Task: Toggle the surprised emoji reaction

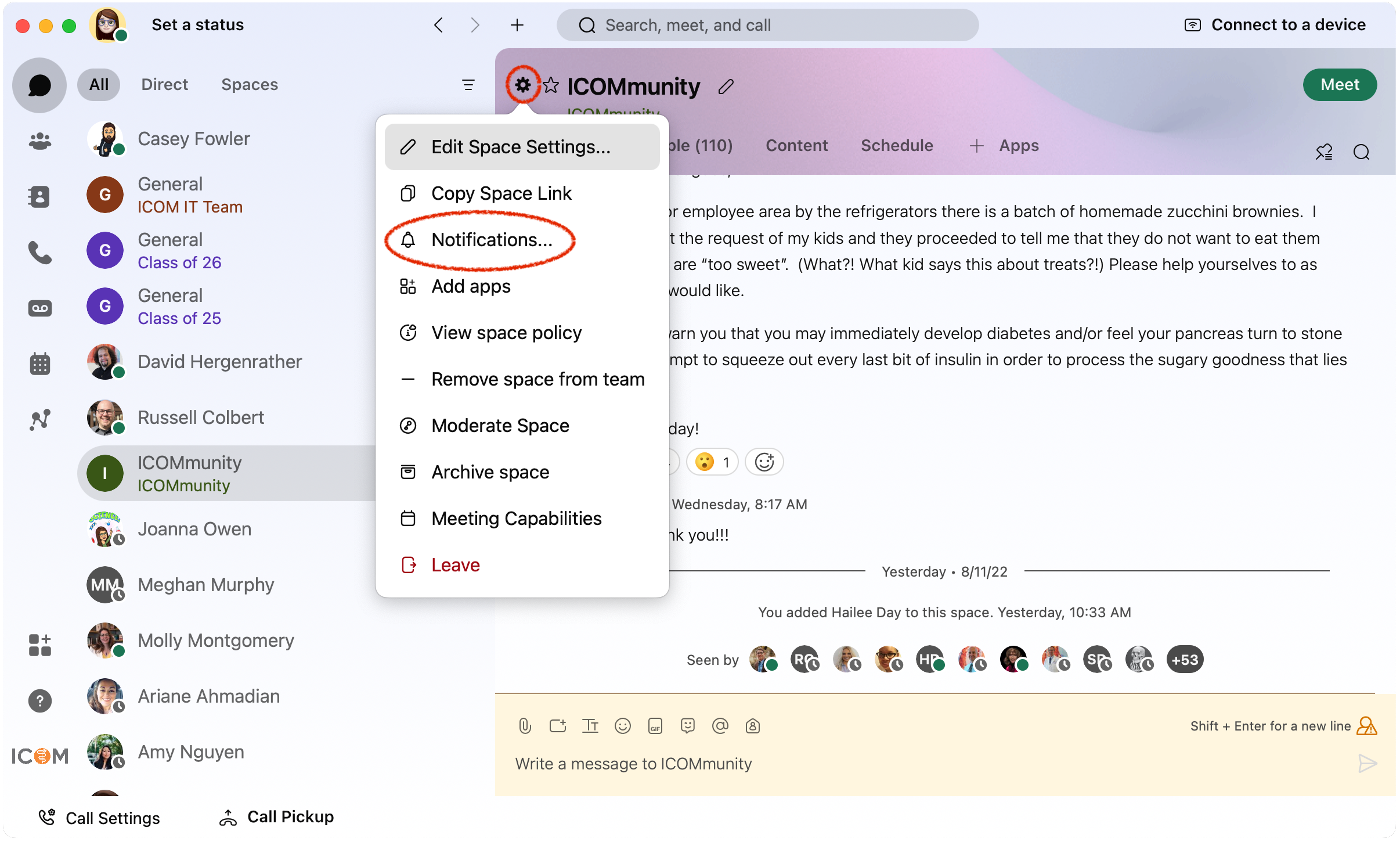Action: click(x=712, y=462)
